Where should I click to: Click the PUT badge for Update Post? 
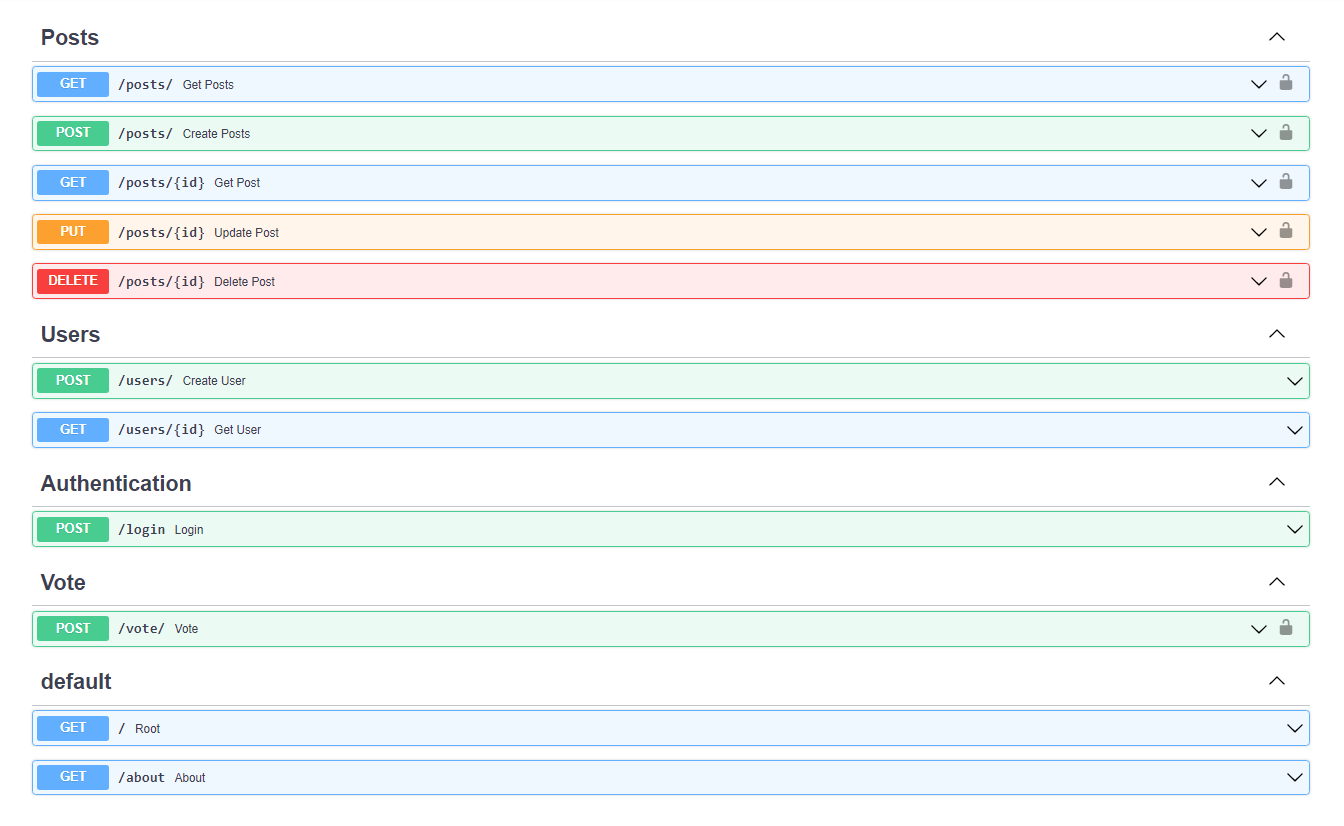coord(73,232)
